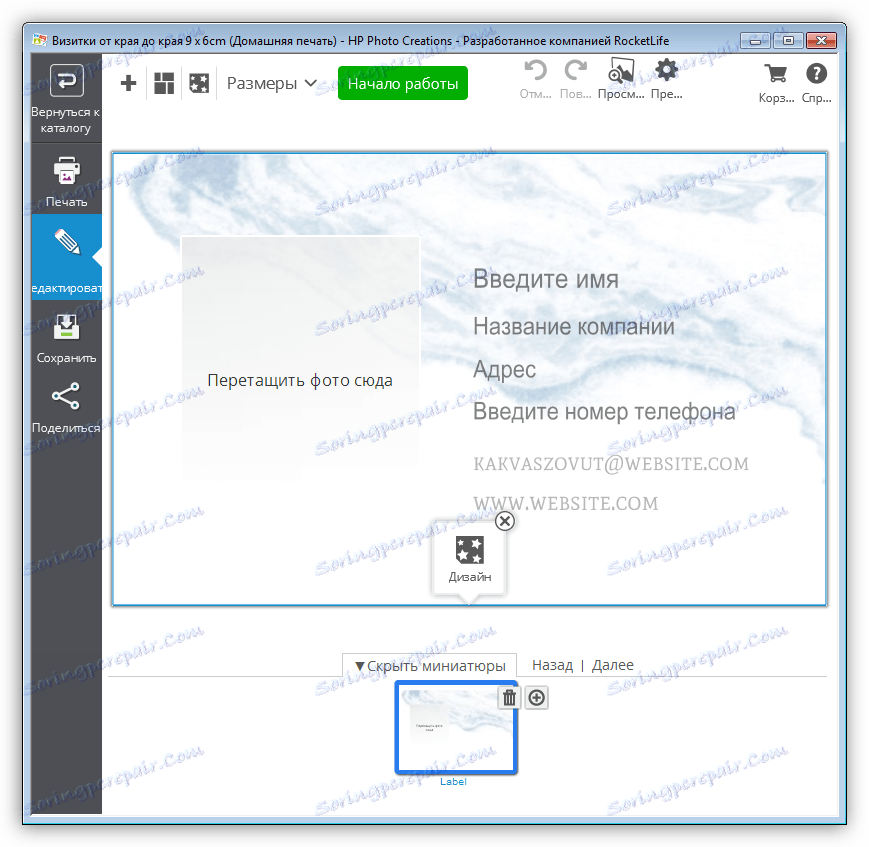Maximize the HP Photo Creations window

pyautogui.click(x=788, y=40)
